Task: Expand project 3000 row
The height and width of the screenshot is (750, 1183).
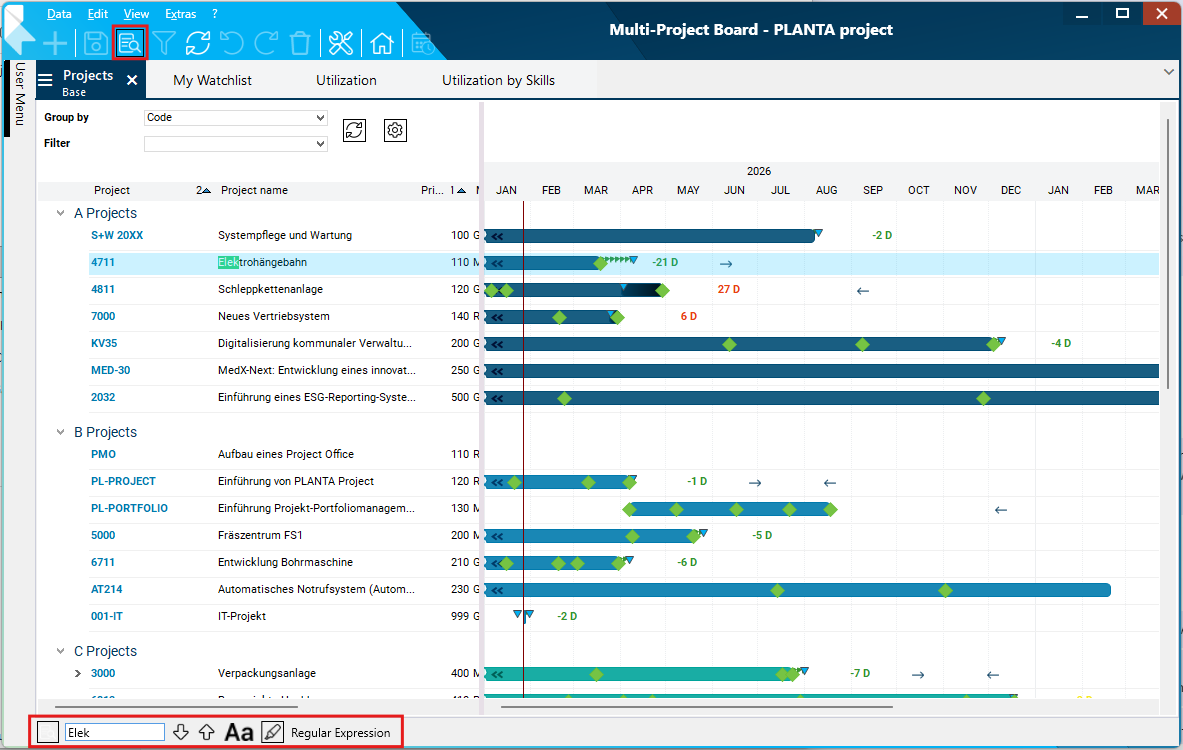Action: (78, 673)
